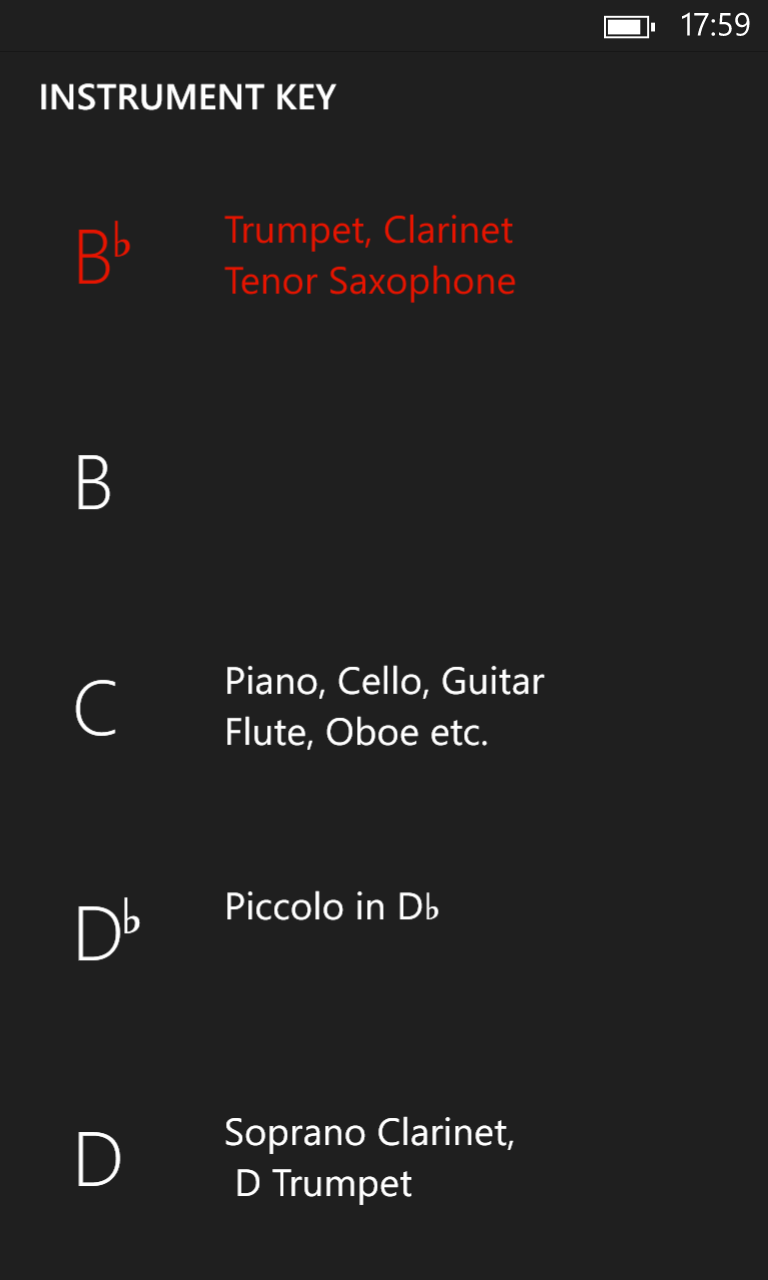The image size is (768, 1280).
Task: Select the D Trumpet text
Action: [323, 1184]
